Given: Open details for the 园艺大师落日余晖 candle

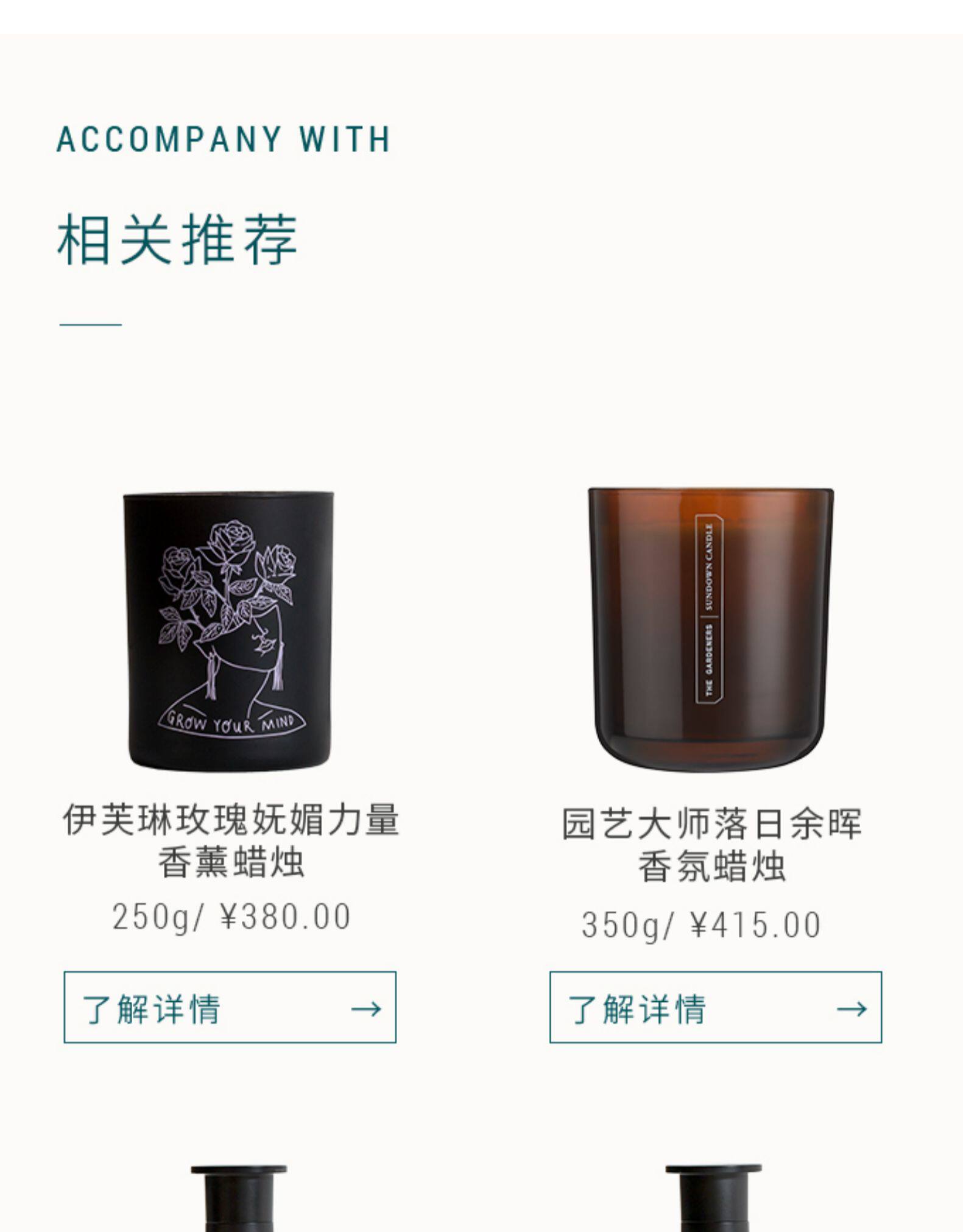Looking at the screenshot, I should click(715, 1007).
